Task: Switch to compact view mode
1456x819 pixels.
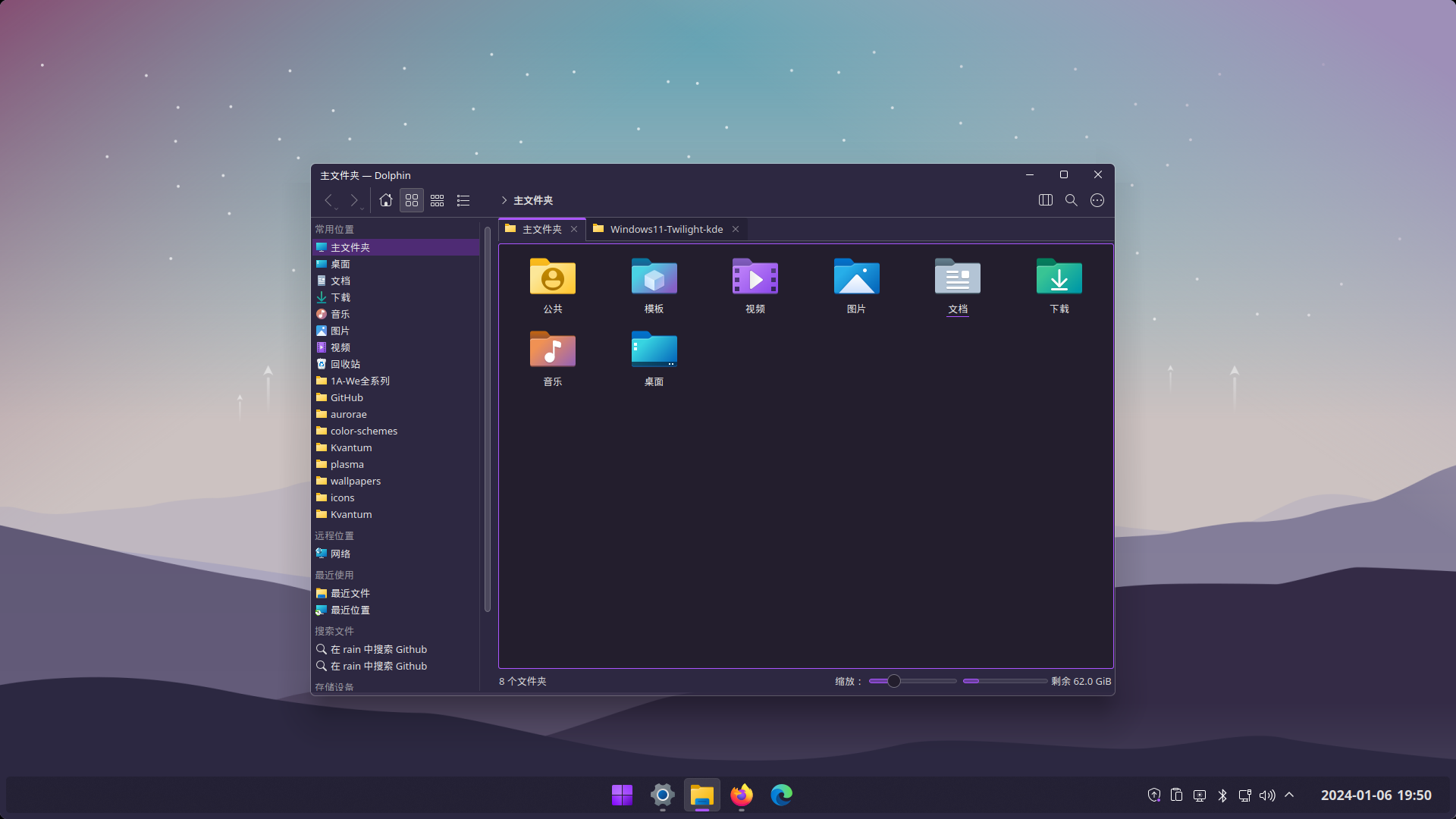Action: pos(438,200)
